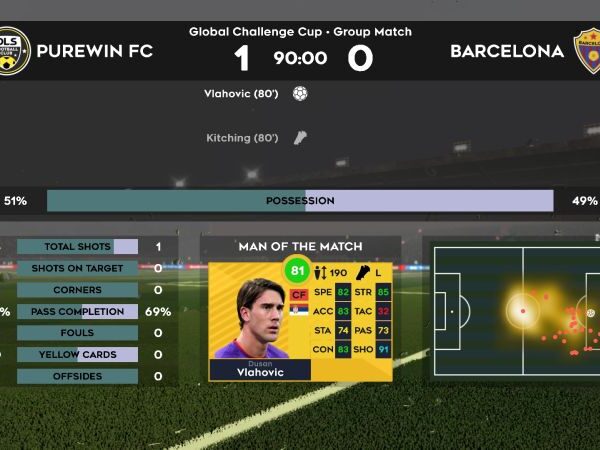Click the preferred foot boot icon
Viewport: 600px width, 450px height.
click(x=362, y=273)
